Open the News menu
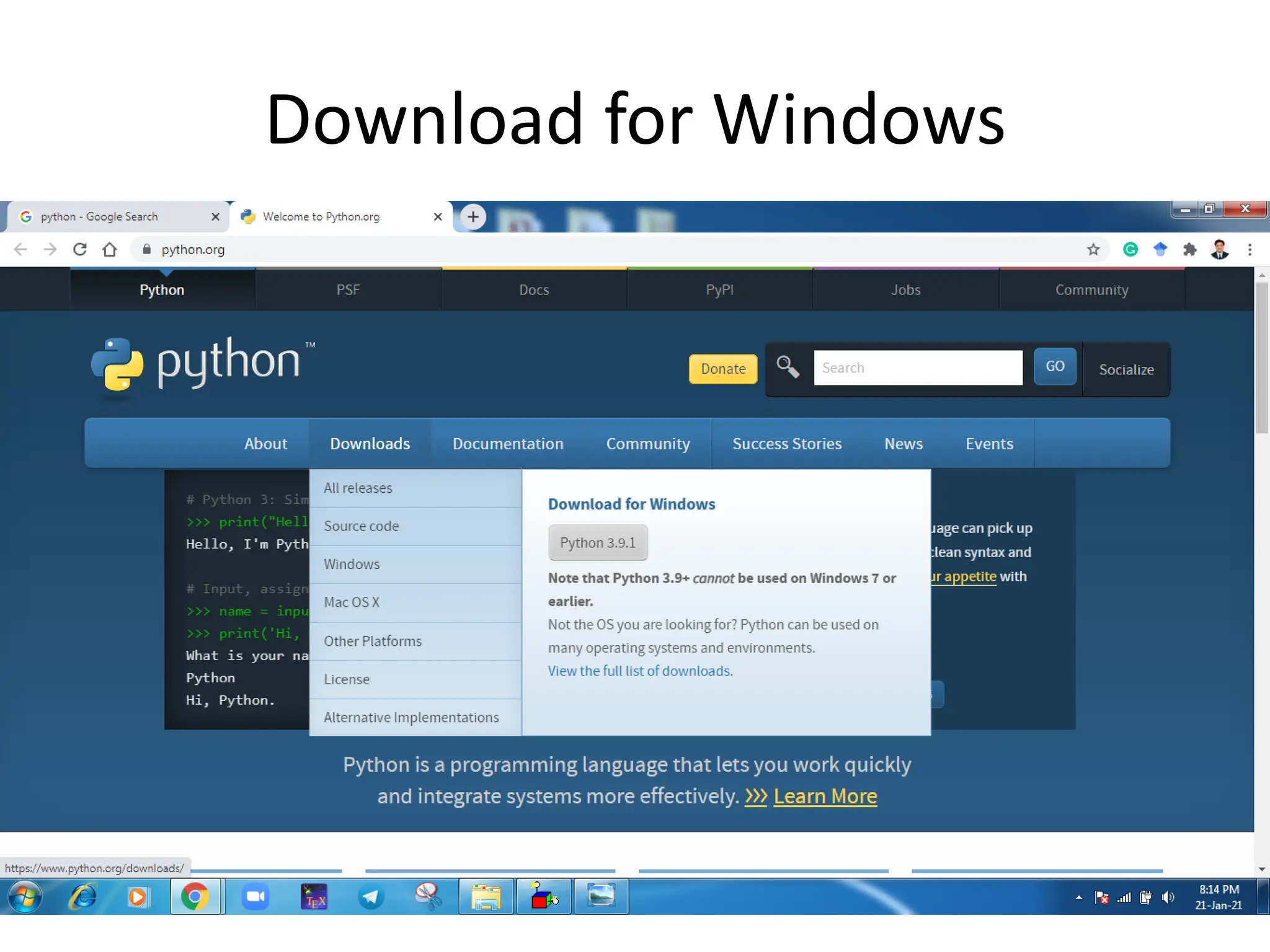 click(x=904, y=444)
